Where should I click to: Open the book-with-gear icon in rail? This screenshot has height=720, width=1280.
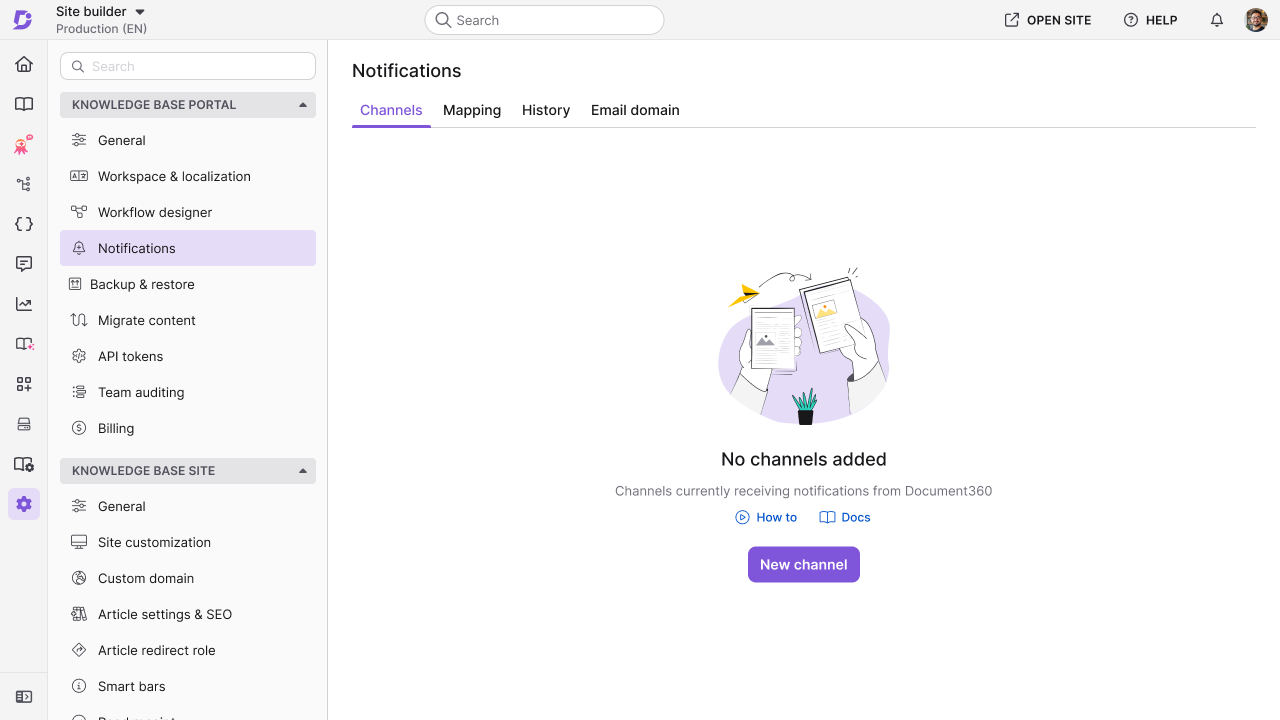pyautogui.click(x=24, y=464)
